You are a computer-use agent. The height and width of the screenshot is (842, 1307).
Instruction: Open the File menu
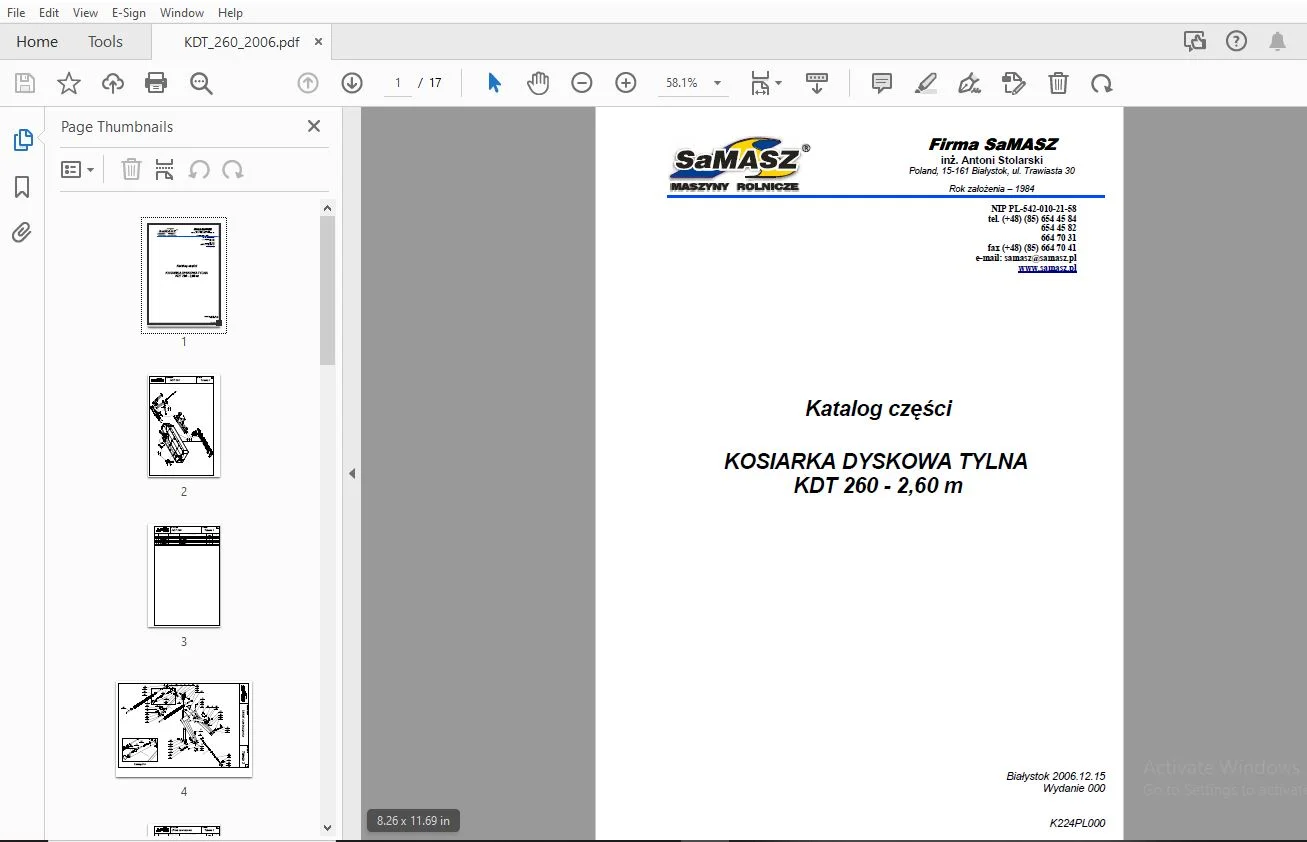pos(16,12)
